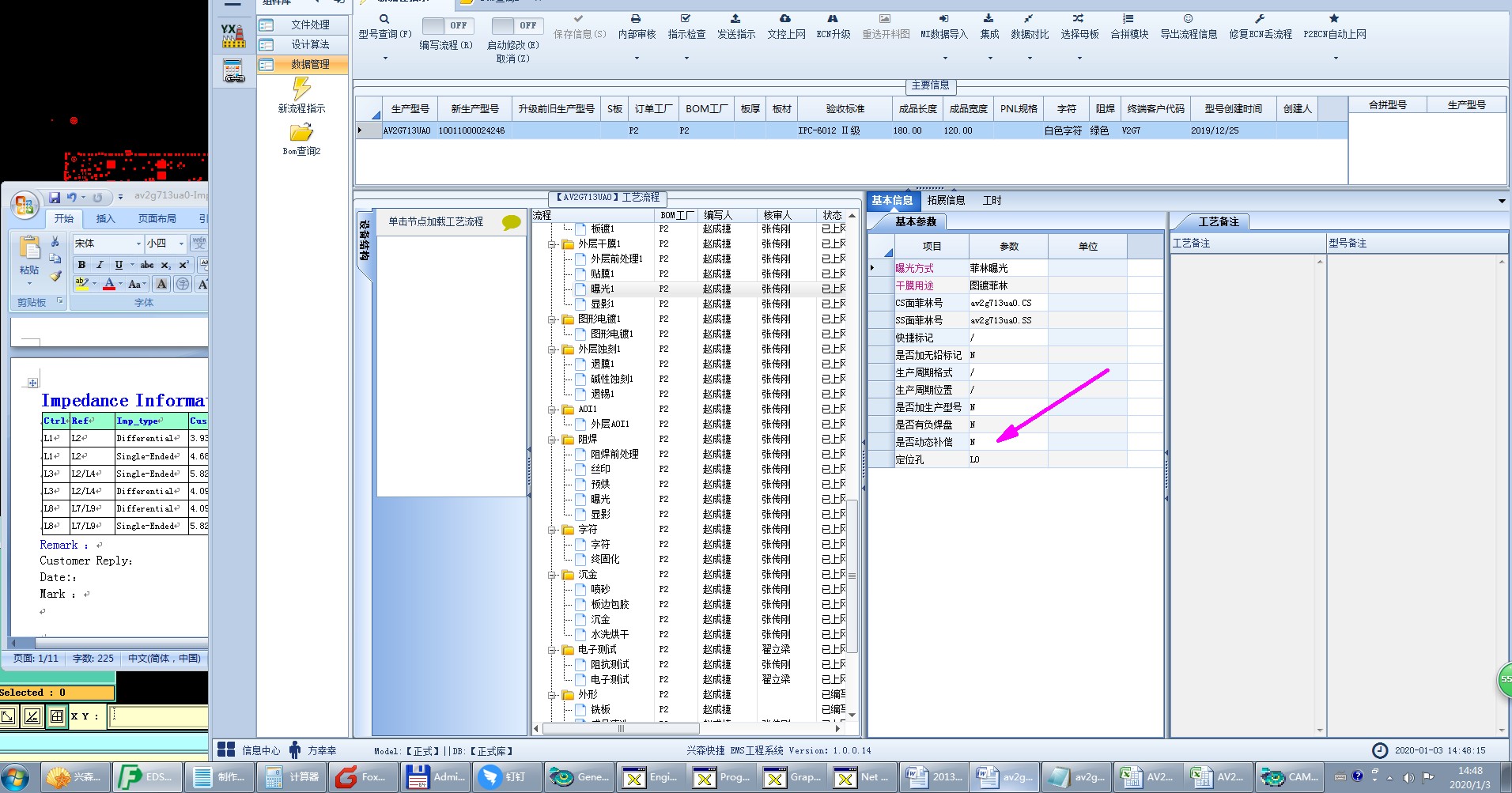Viewport: 1512px width, 793px height.
Task: Open the 计算器 taskbar item
Action: pos(293,777)
